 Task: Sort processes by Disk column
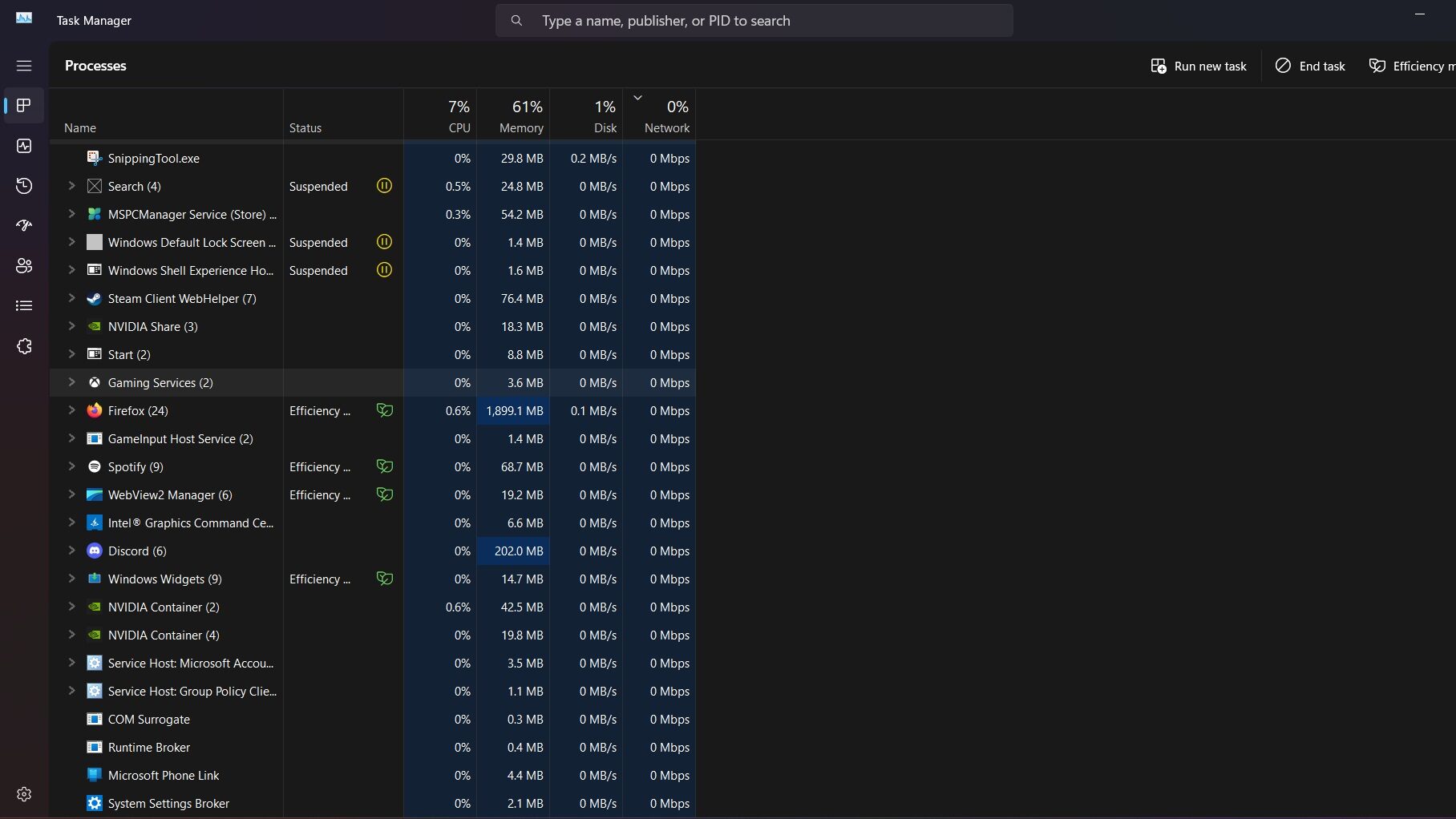[586, 115]
